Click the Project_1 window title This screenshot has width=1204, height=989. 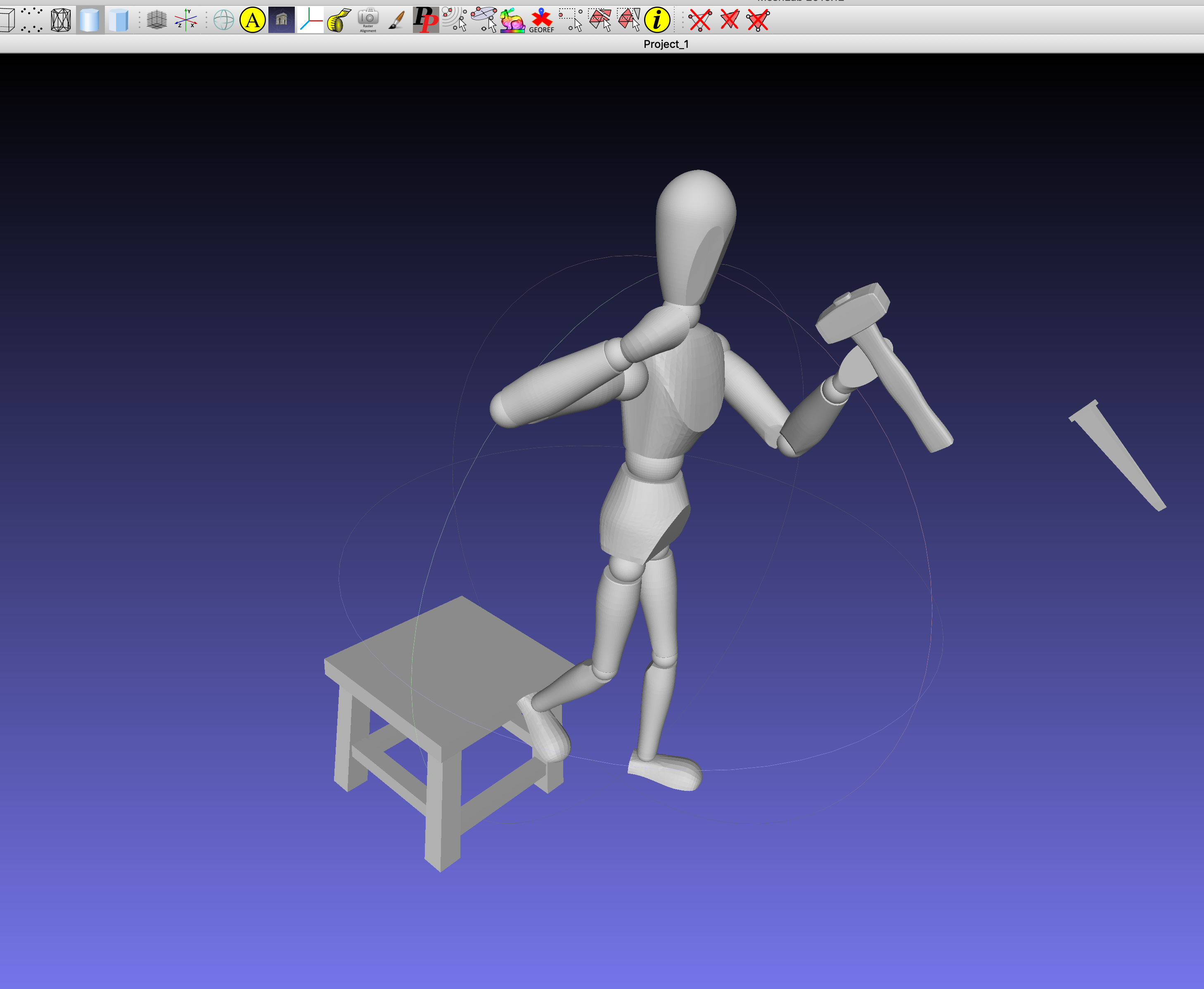click(x=666, y=45)
